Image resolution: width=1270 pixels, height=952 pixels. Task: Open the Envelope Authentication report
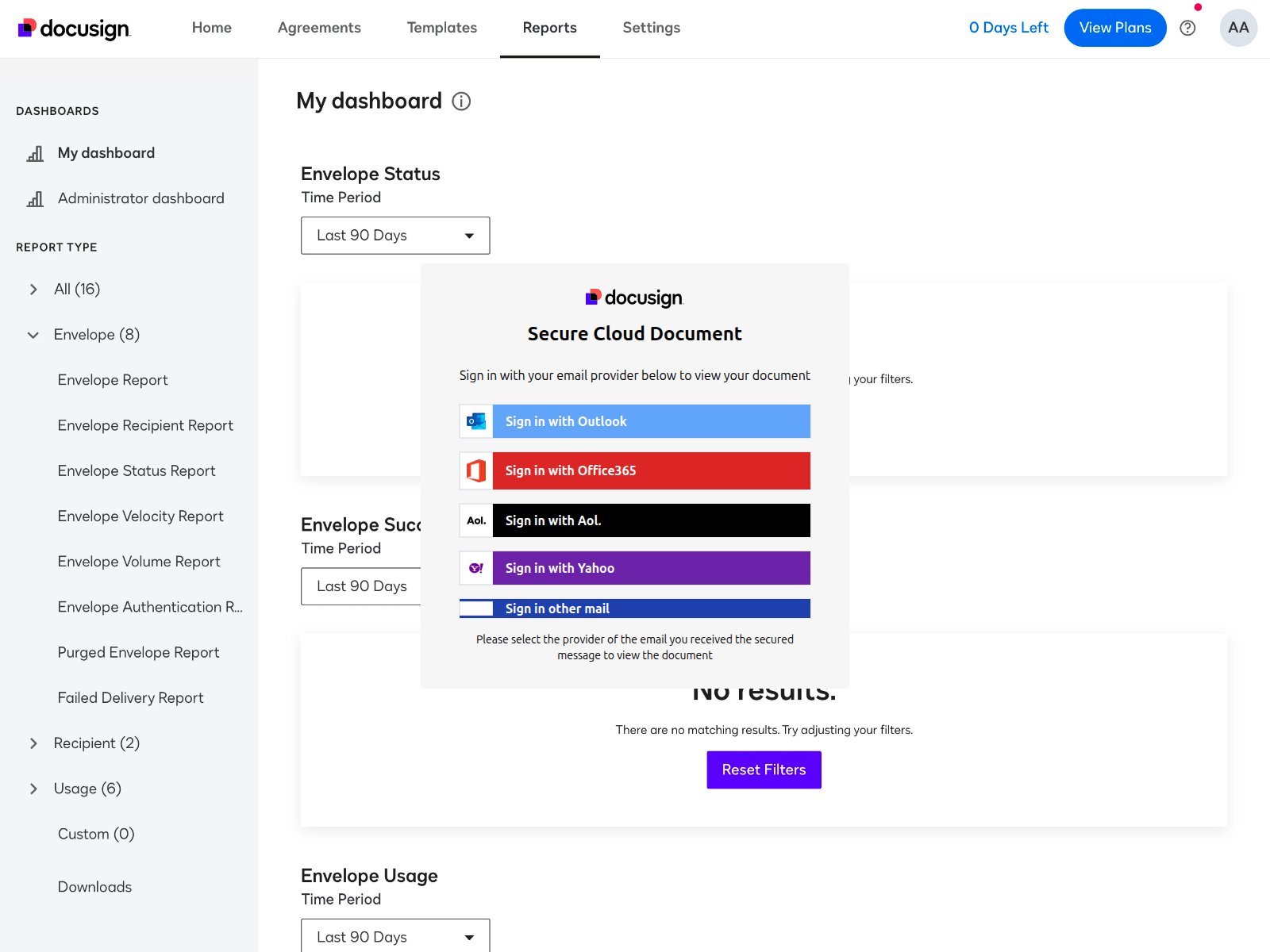pos(150,607)
